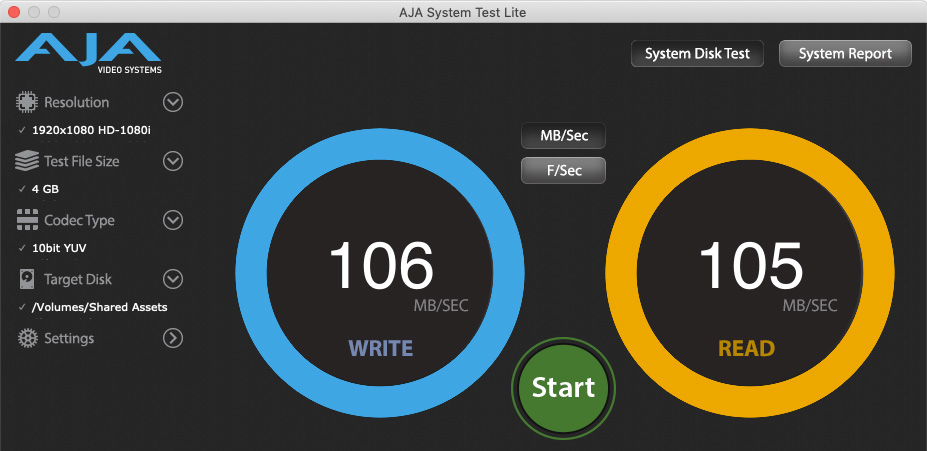Select the /Volumes/Shared Assets target option
Image resolution: width=927 pixels, height=451 pixels.
coord(99,307)
